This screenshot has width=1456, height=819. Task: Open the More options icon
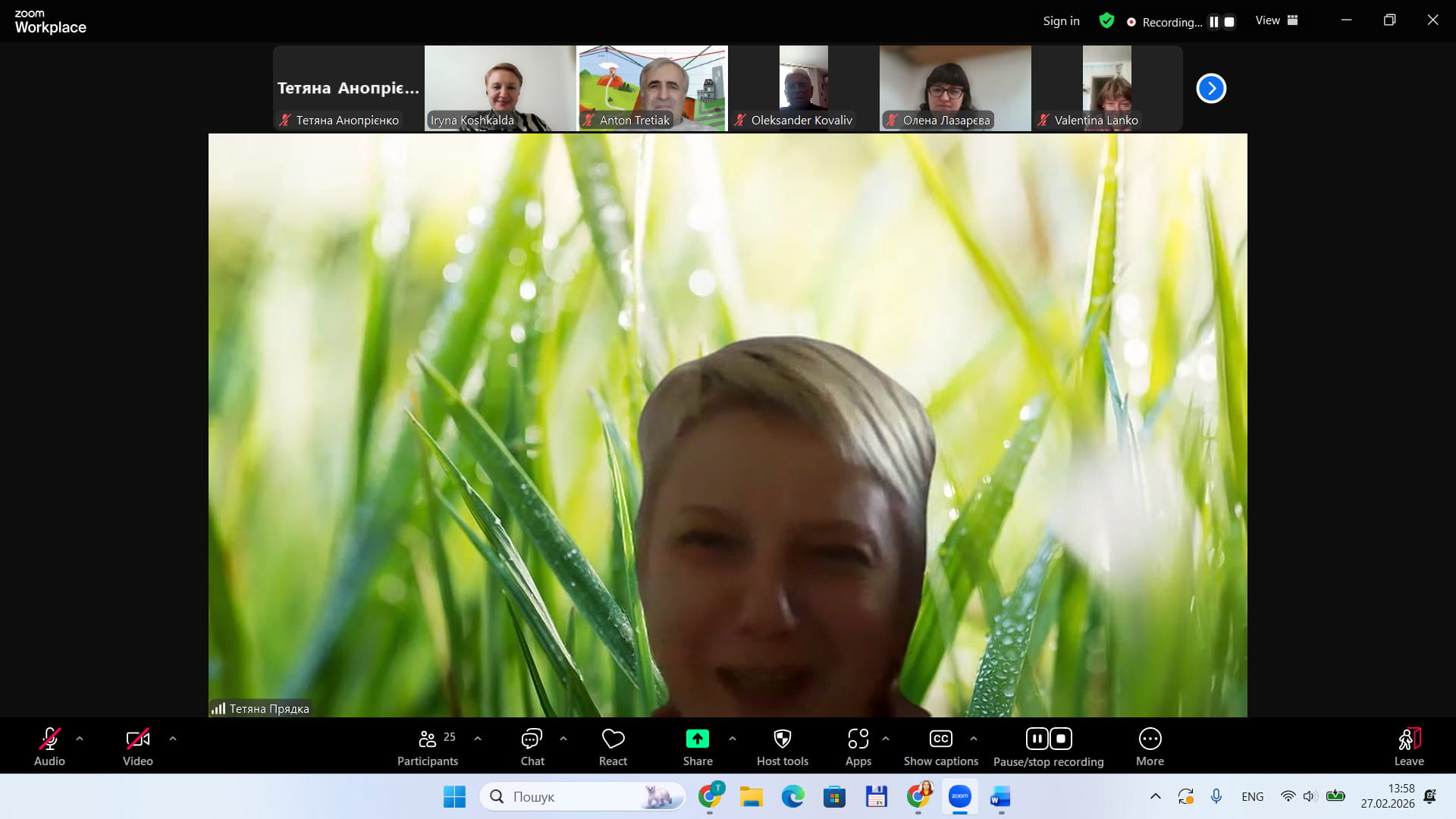1150,739
